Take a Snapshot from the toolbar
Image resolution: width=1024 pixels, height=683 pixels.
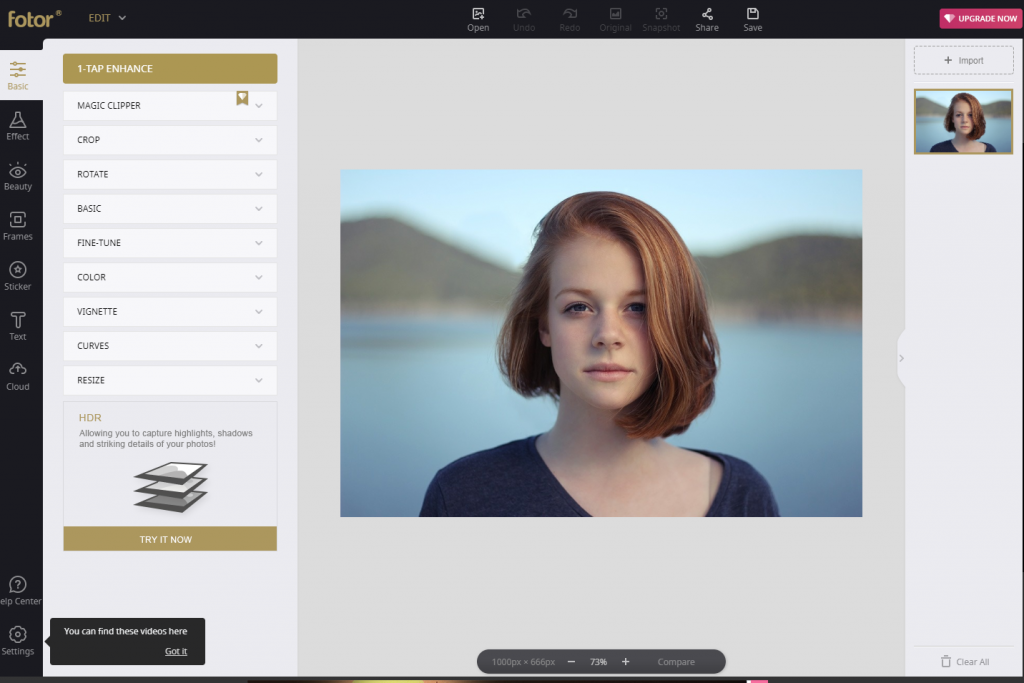click(x=661, y=19)
